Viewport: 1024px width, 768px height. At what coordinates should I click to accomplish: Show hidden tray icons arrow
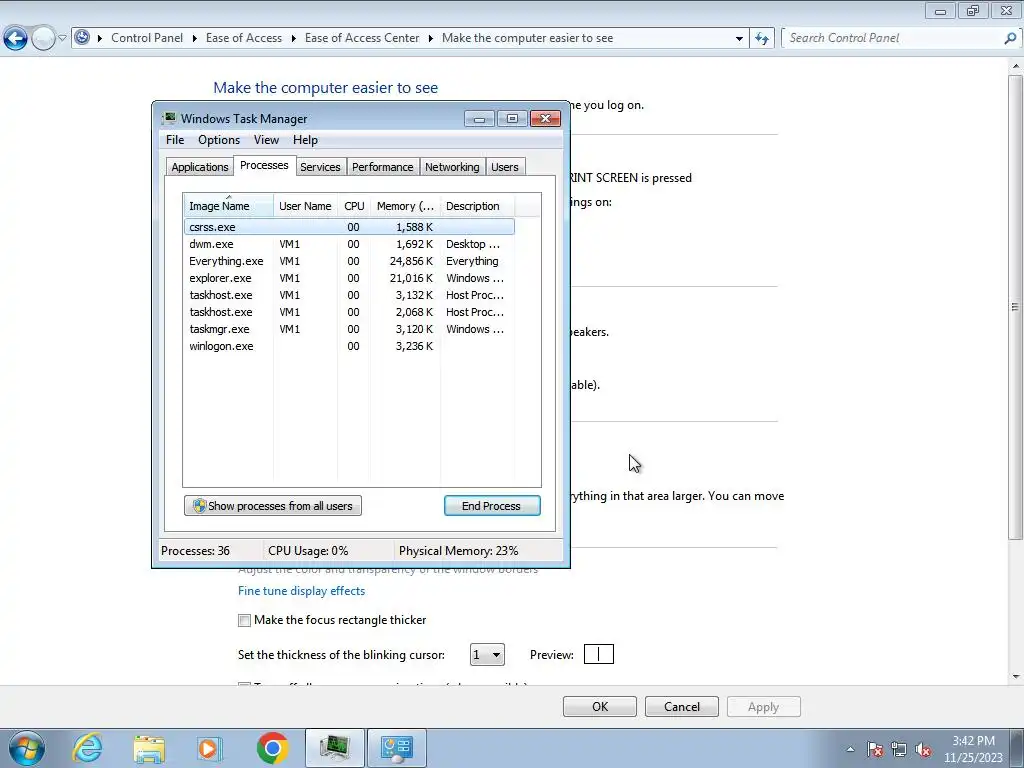pos(850,749)
